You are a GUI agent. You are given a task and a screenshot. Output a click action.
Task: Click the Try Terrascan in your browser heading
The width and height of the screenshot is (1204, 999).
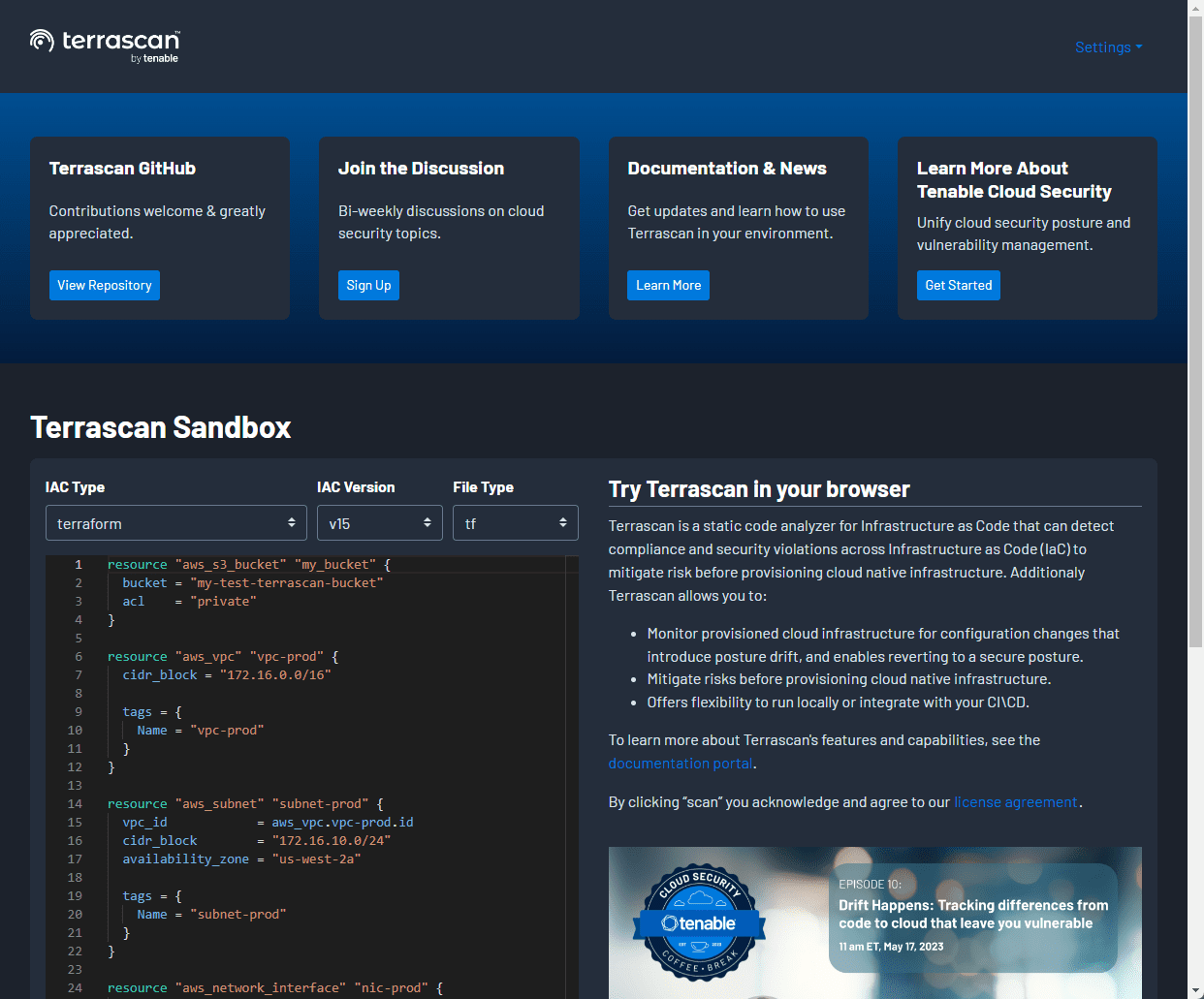(759, 489)
